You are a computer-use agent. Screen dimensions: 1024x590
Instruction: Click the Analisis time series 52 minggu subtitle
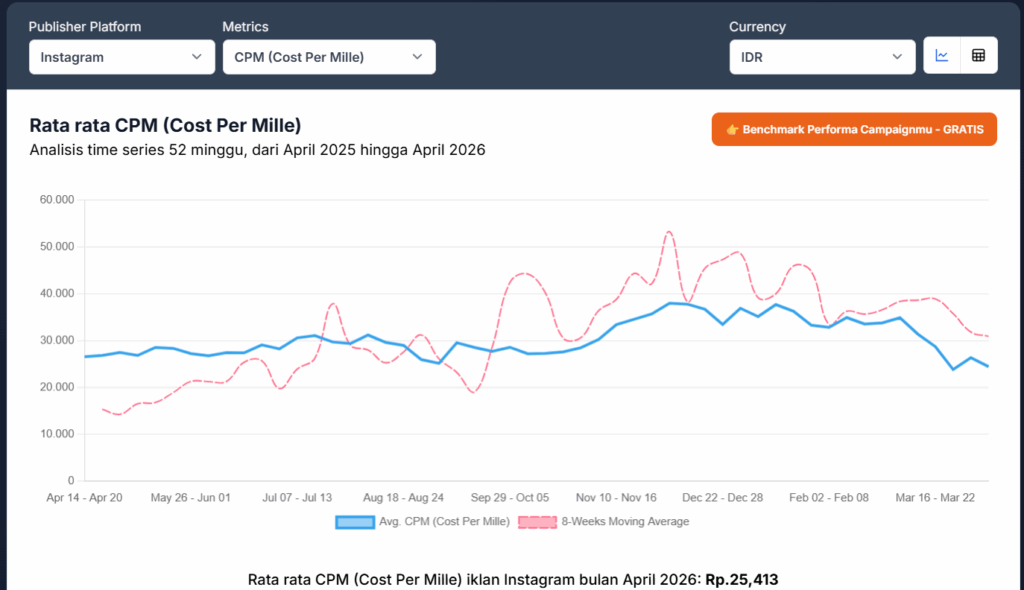pos(257,150)
